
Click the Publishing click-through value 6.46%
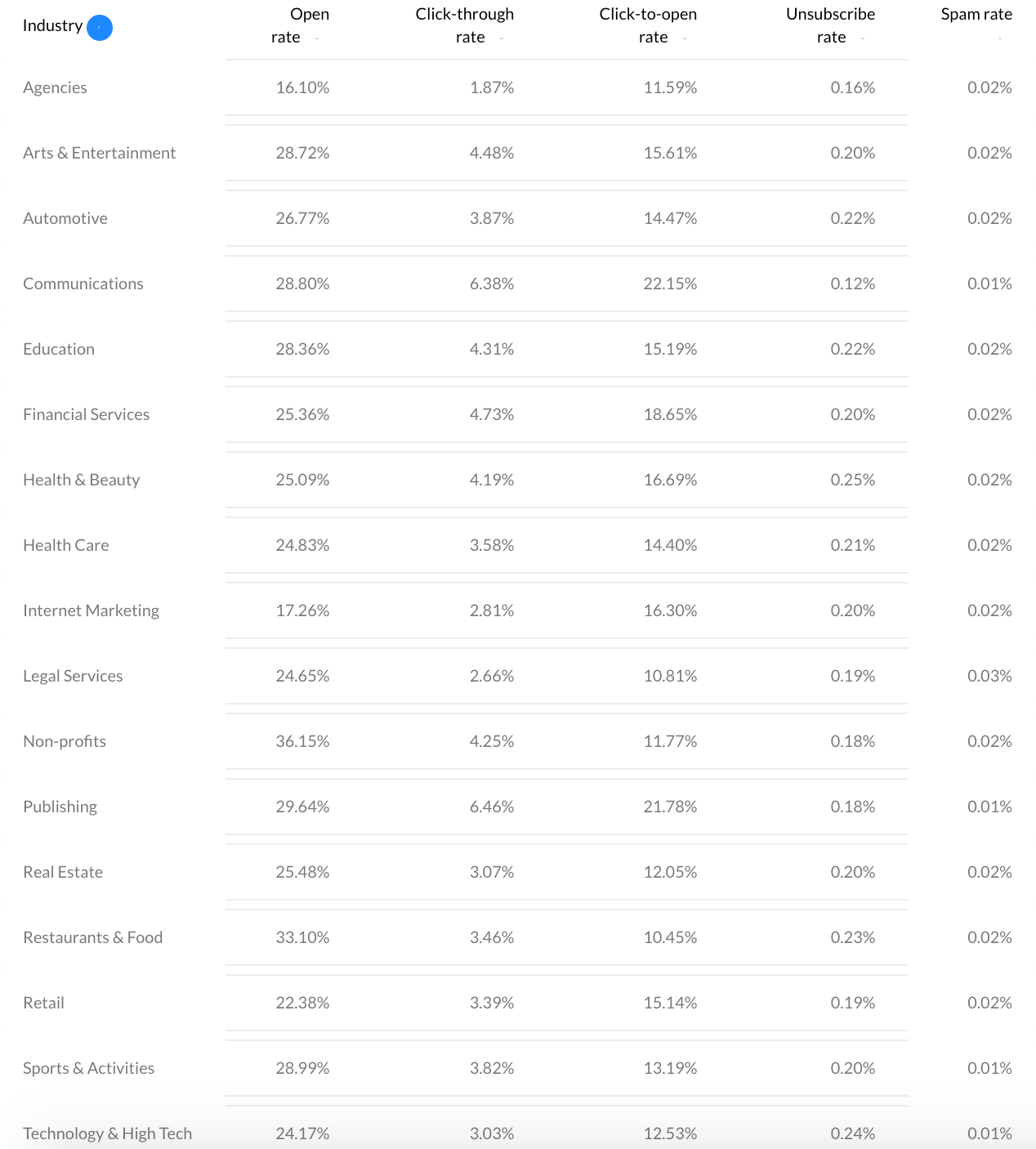492,807
